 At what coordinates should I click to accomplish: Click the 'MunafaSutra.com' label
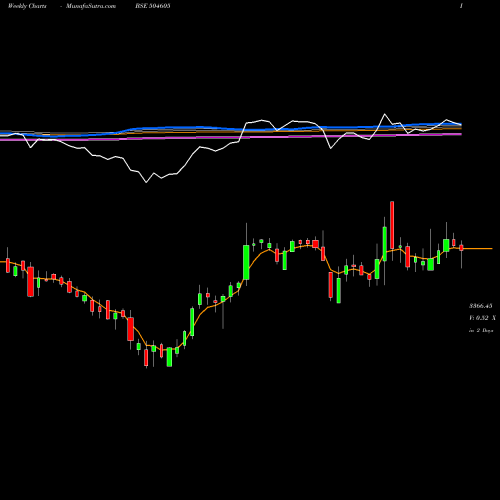(91, 6)
